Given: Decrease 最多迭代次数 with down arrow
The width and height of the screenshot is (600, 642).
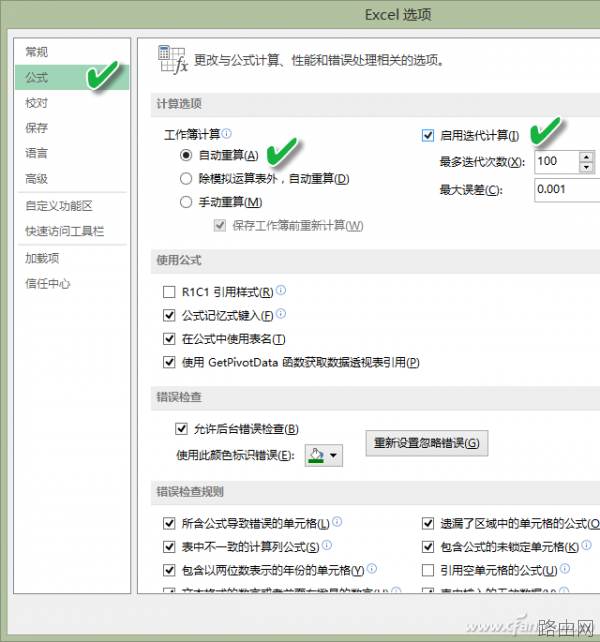Looking at the screenshot, I should click(x=586, y=167).
